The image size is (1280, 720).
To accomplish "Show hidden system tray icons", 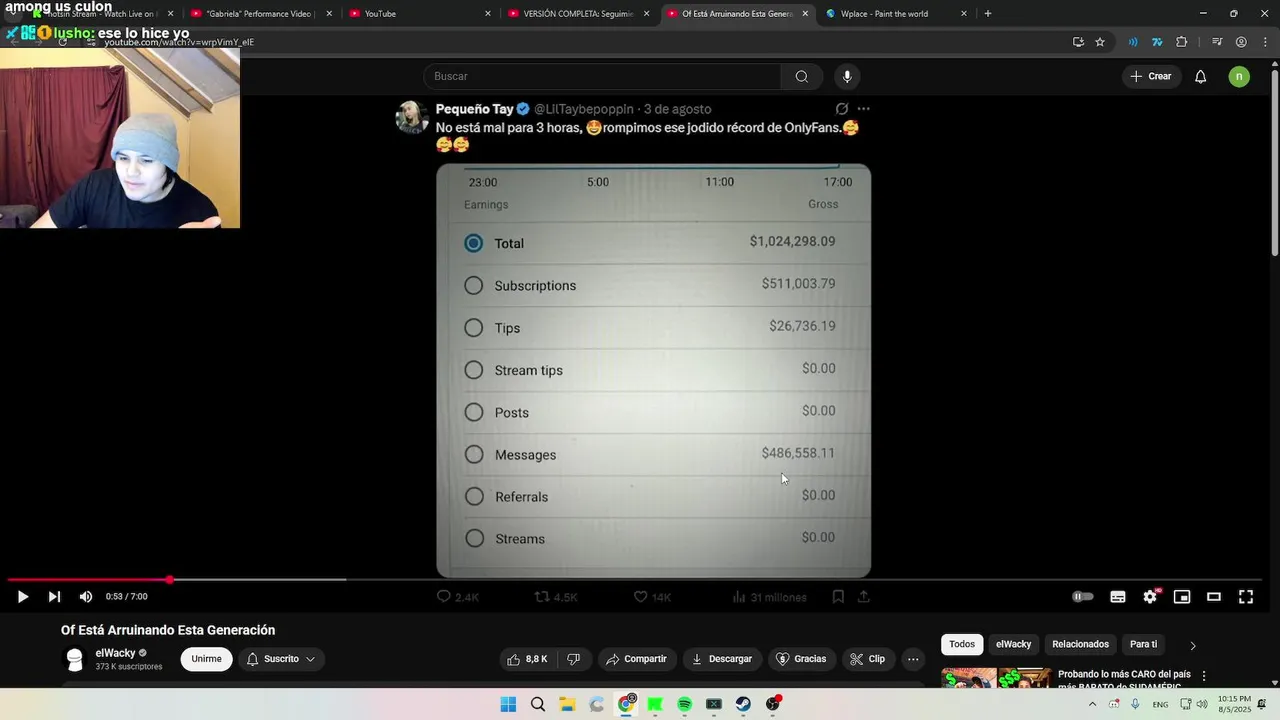I will pyautogui.click(x=1092, y=704).
